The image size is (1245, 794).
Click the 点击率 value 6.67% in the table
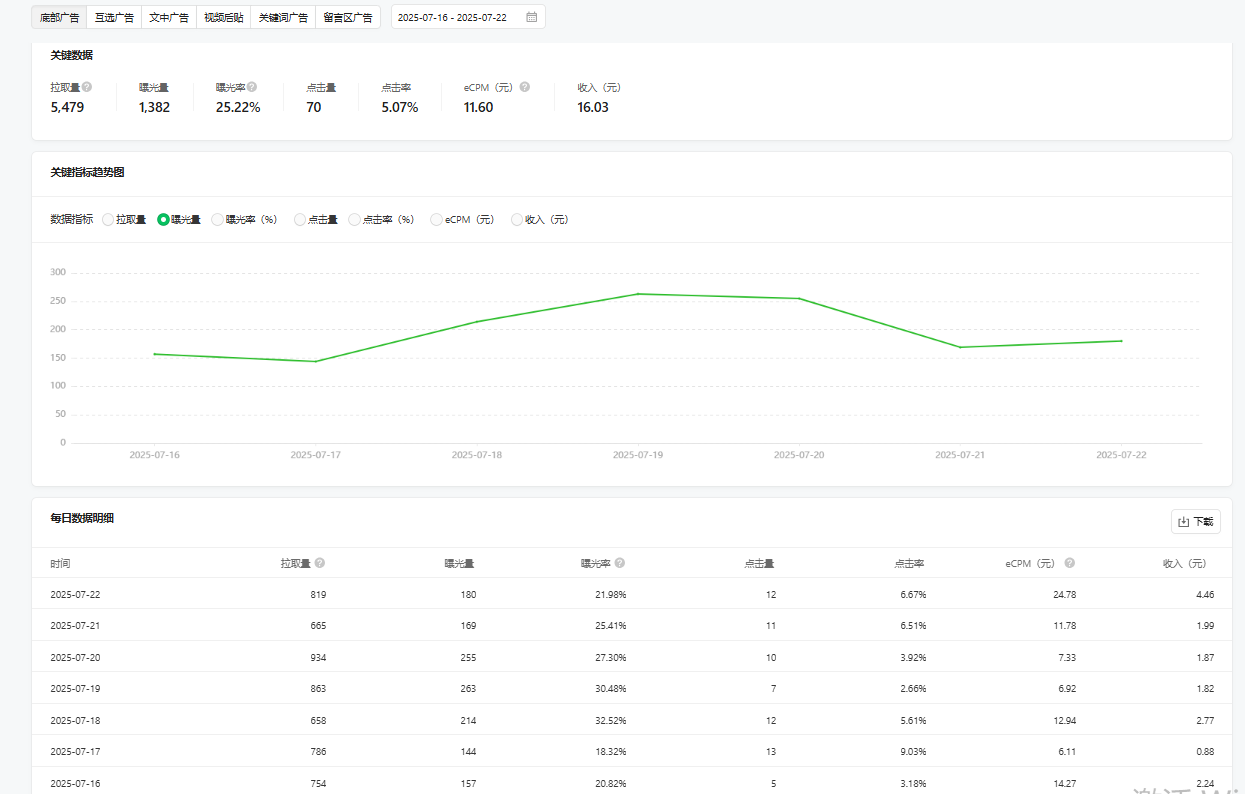point(914,595)
